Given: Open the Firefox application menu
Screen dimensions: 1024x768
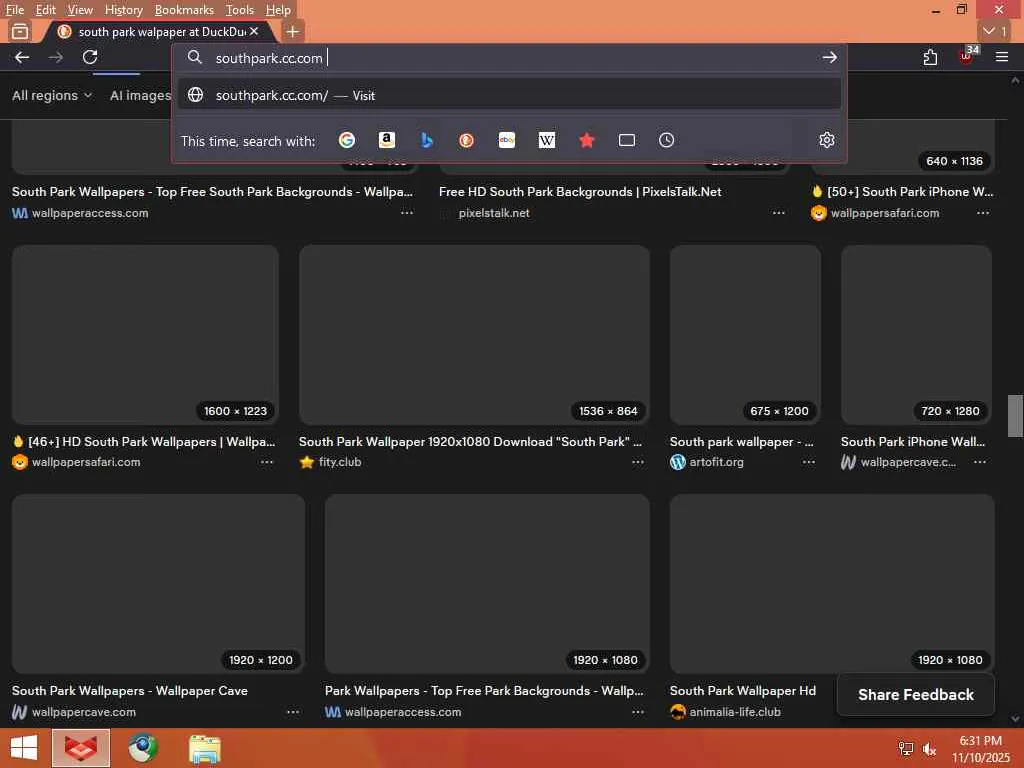Looking at the screenshot, I should [x=1002, y=57].
